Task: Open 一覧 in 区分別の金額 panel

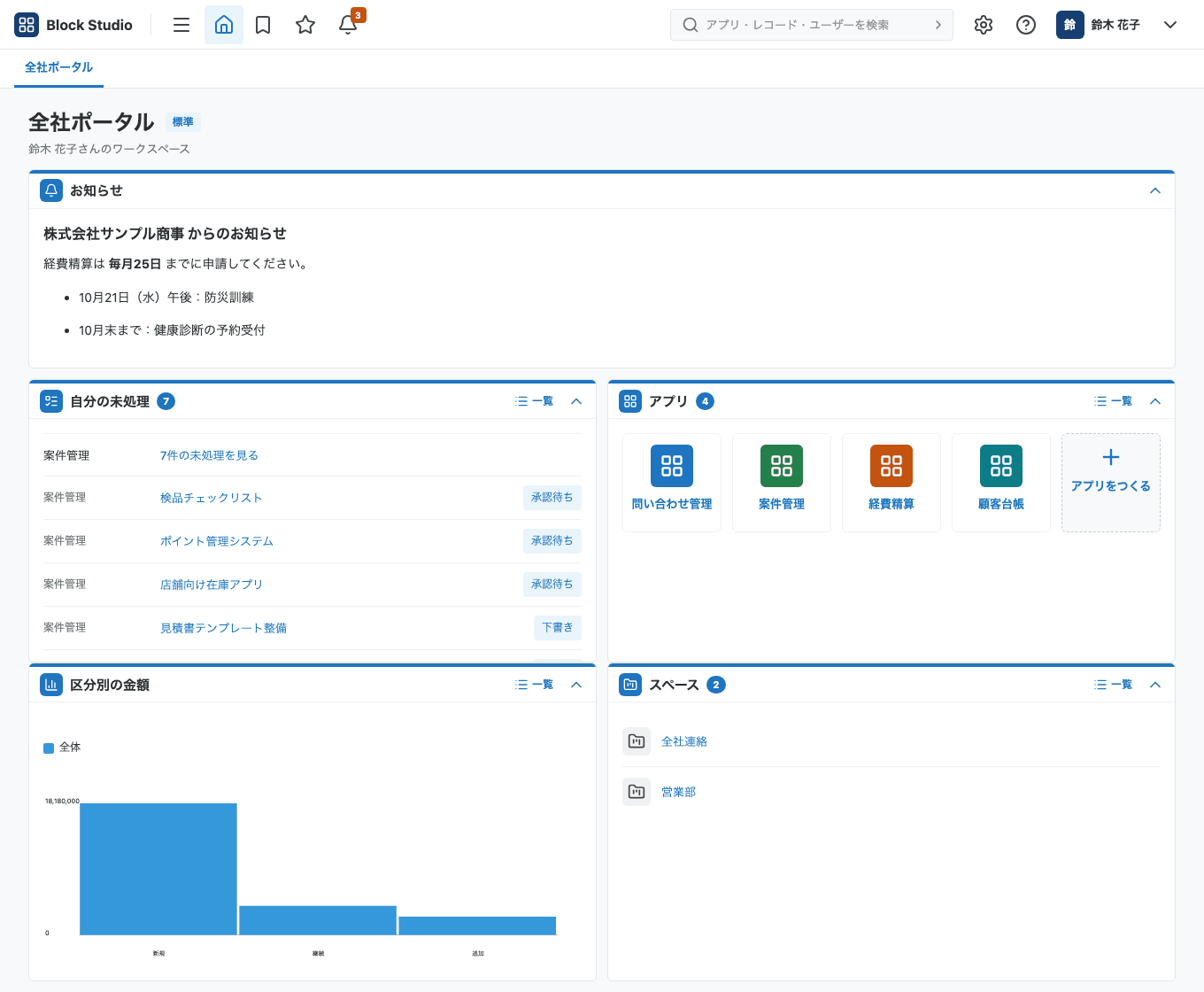Action: point(534,685)
